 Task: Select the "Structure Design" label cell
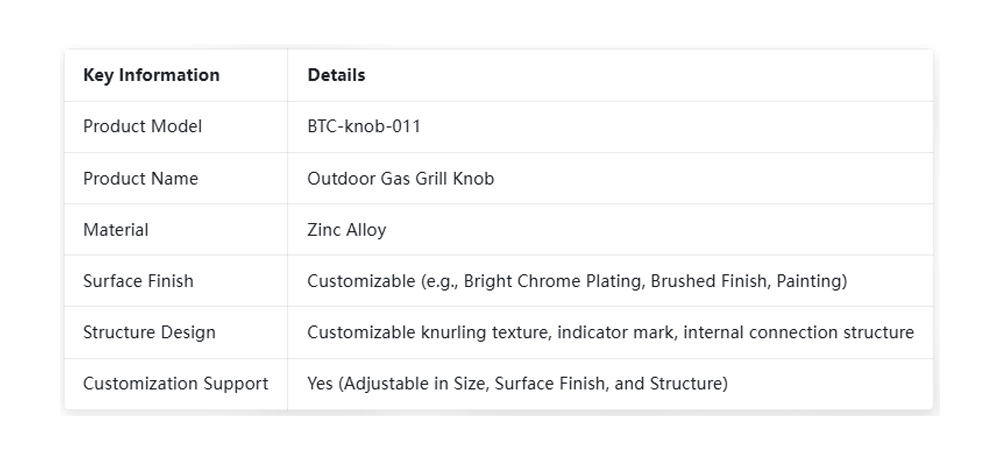pyautogui.click(x=149, y=332)
